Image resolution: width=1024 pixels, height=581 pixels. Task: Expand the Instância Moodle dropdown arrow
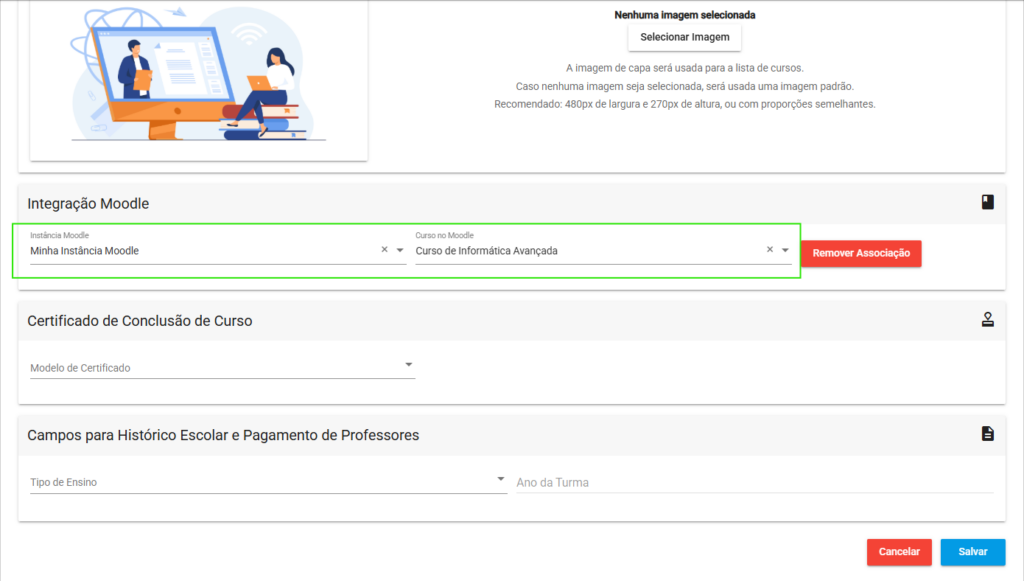pos(400,250)
